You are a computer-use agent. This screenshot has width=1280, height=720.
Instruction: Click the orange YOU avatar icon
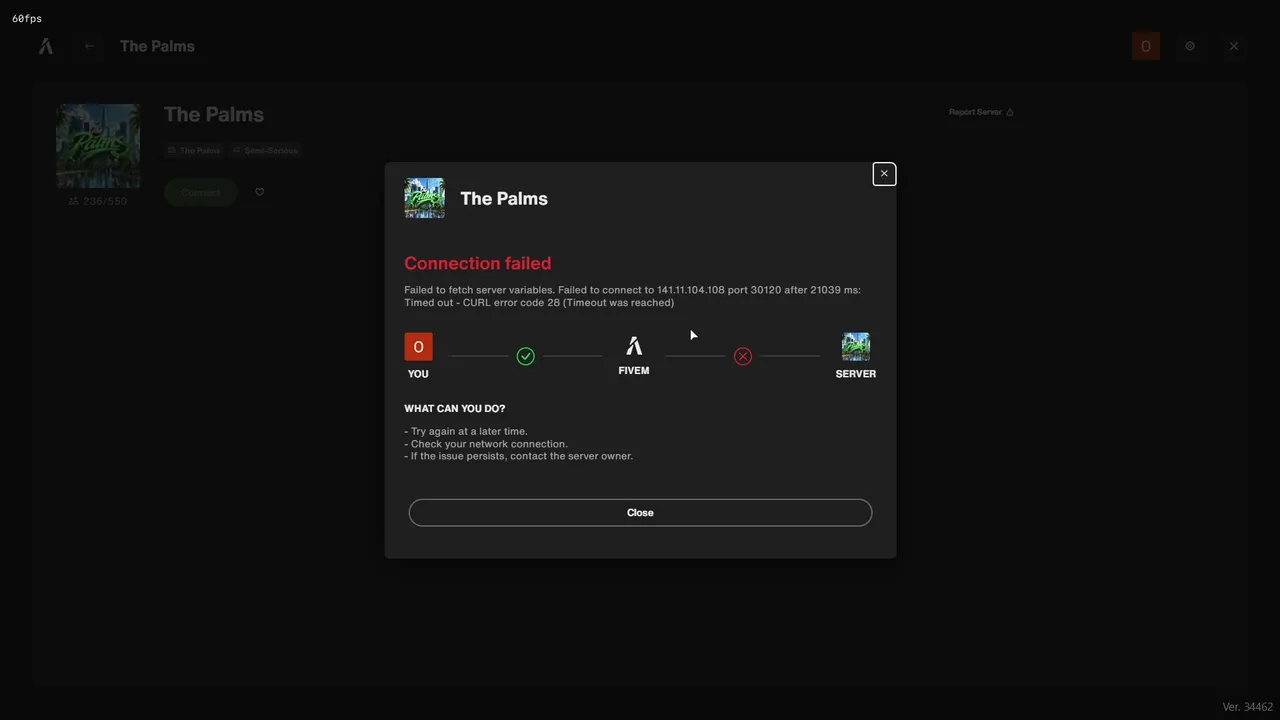(418, 347)
